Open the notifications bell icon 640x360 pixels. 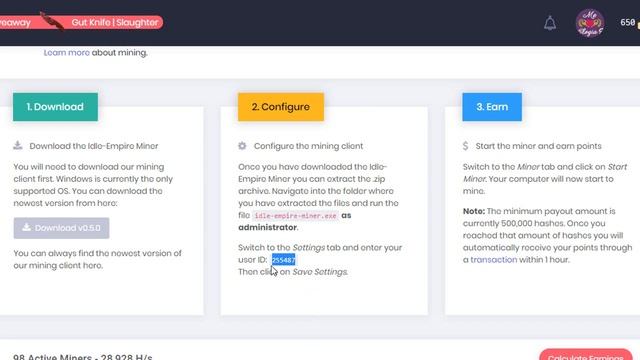point(550,23)
